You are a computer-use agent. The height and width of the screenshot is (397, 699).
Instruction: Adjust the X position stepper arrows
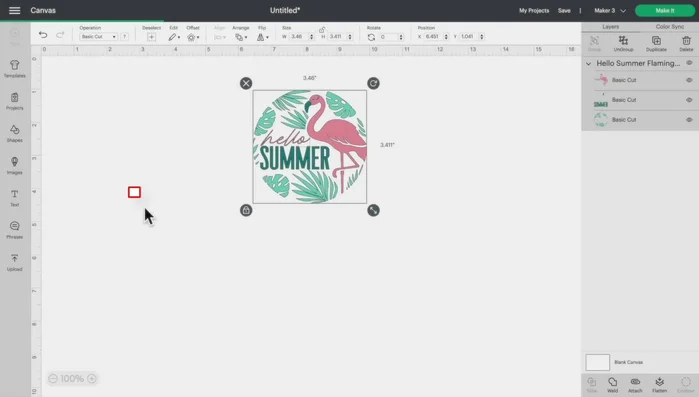click(x=446, y=37)
